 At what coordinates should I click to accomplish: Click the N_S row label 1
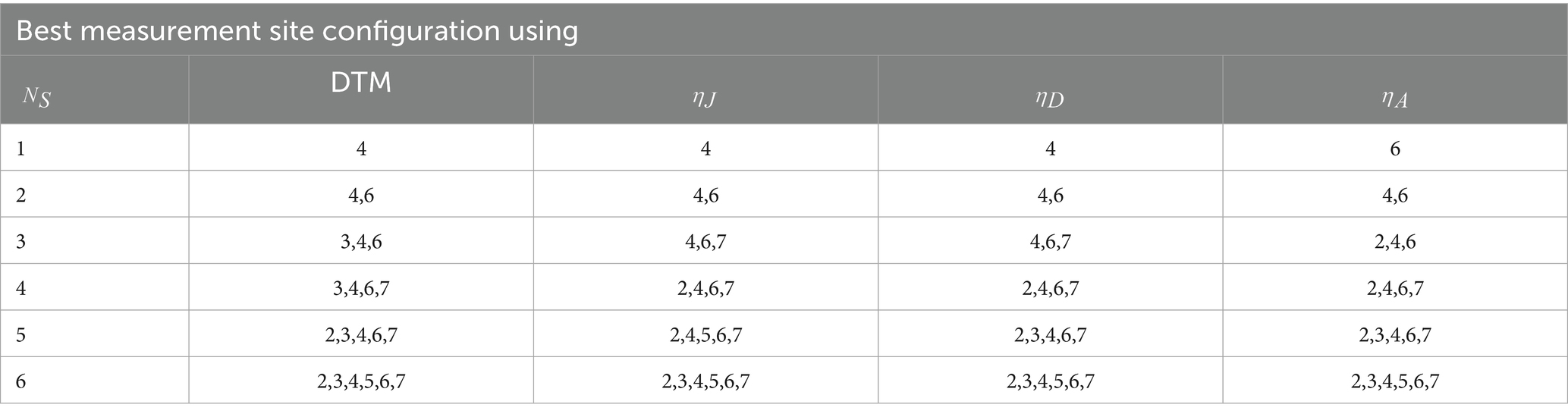(x=21, y=149)
